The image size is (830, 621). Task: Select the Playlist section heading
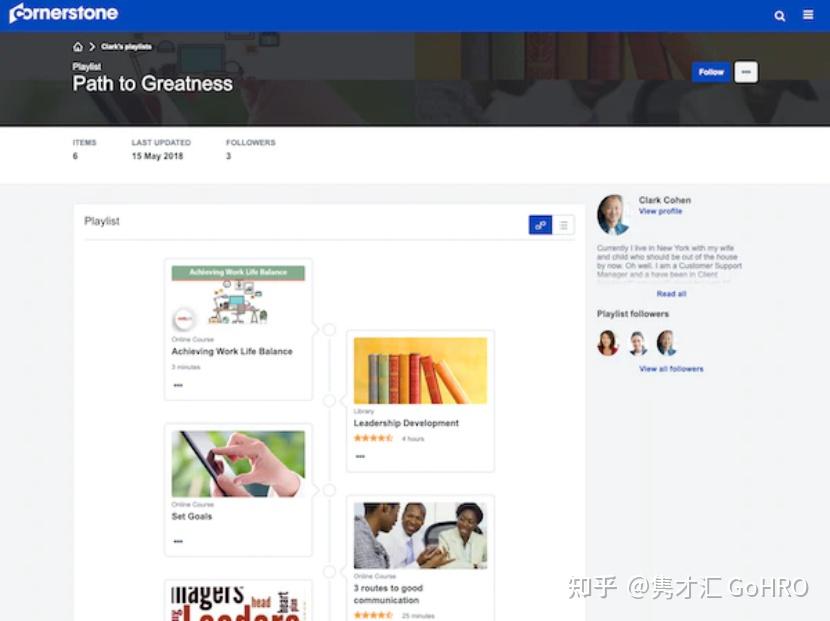tap(101, 221)
